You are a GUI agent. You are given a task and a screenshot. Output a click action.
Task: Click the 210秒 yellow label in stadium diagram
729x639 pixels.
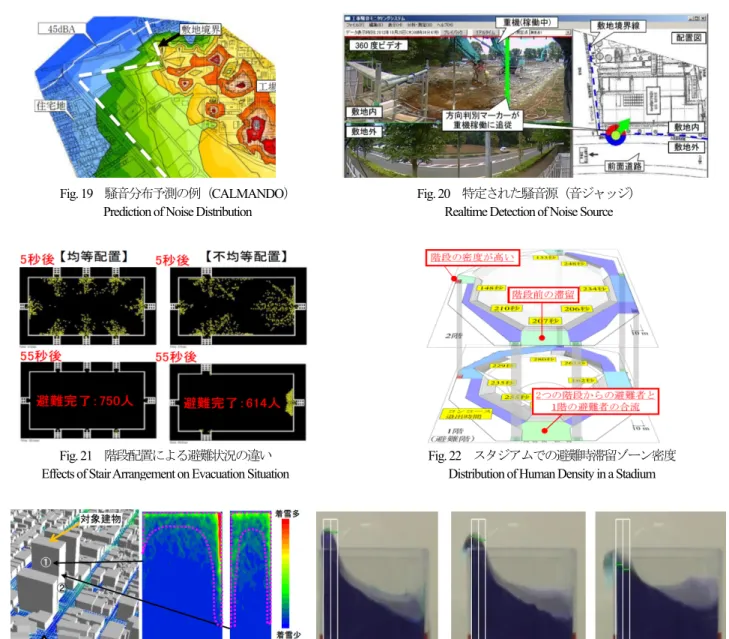507,308
